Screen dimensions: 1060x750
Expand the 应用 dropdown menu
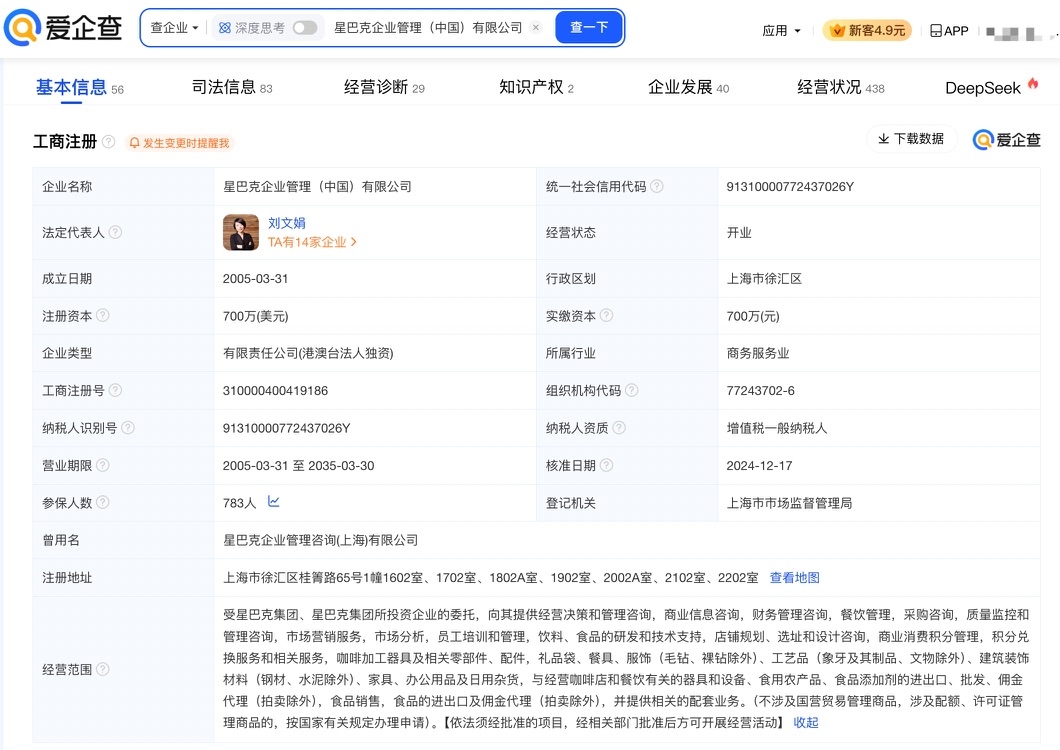click(781, 30)
